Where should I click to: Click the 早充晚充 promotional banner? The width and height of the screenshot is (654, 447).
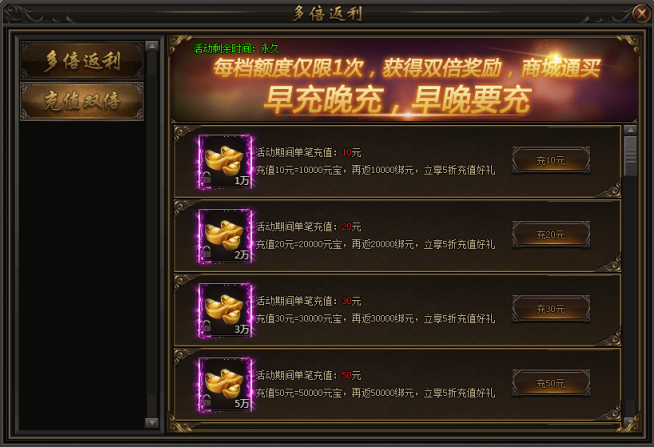tap(403, 79)
